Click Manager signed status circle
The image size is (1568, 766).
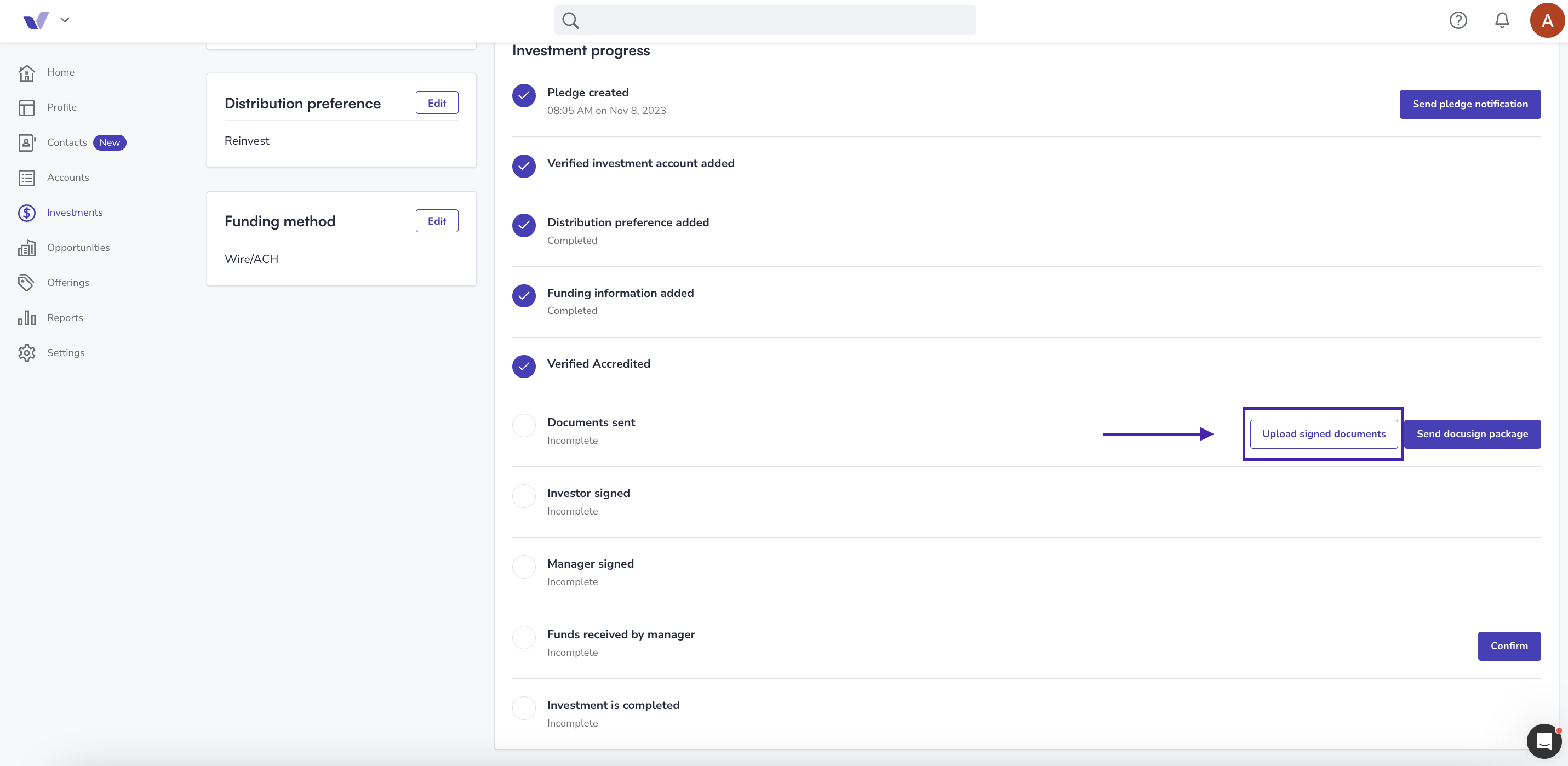[x=523, y=567]
